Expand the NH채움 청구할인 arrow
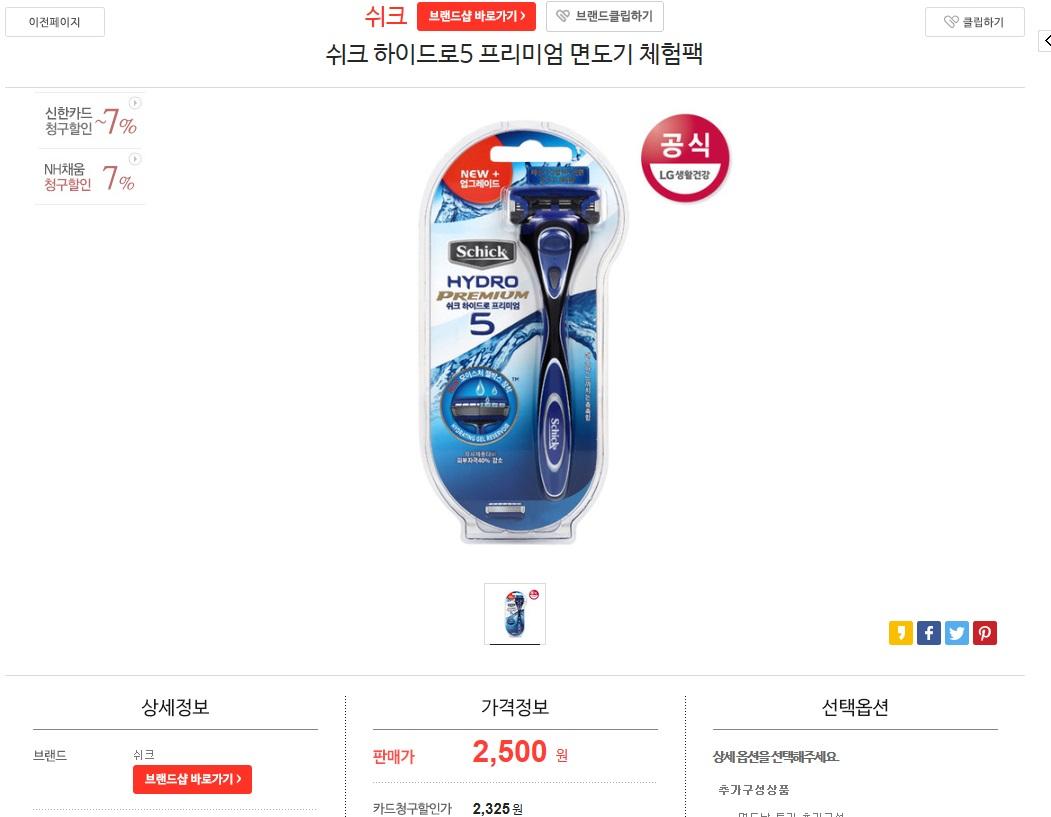Screen dimensions: 1051x817 coord(135,159)
